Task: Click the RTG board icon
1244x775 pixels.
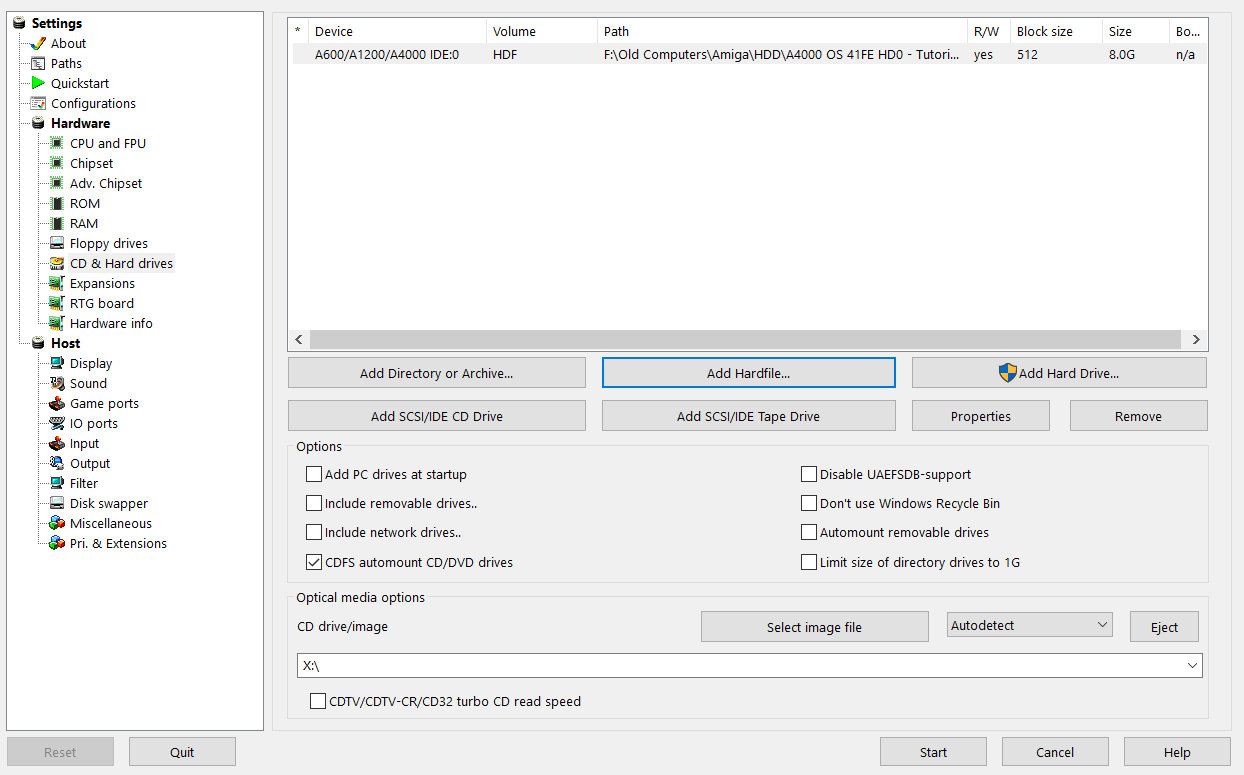Action: click(x=57, y=303)
